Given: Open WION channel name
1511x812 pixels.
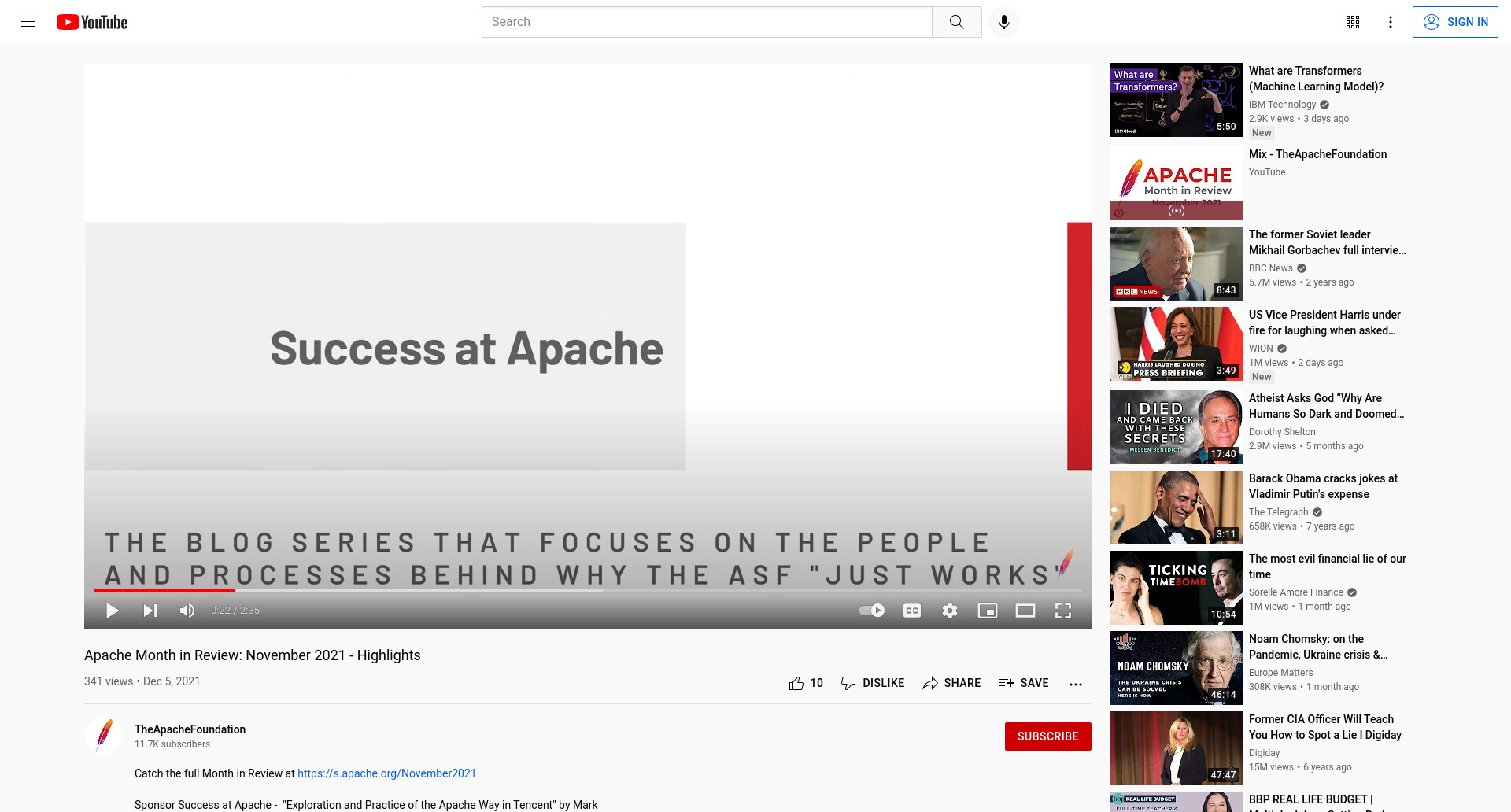Looking at the screenshot, I should pyautogui.click(x=1261, y=349).
